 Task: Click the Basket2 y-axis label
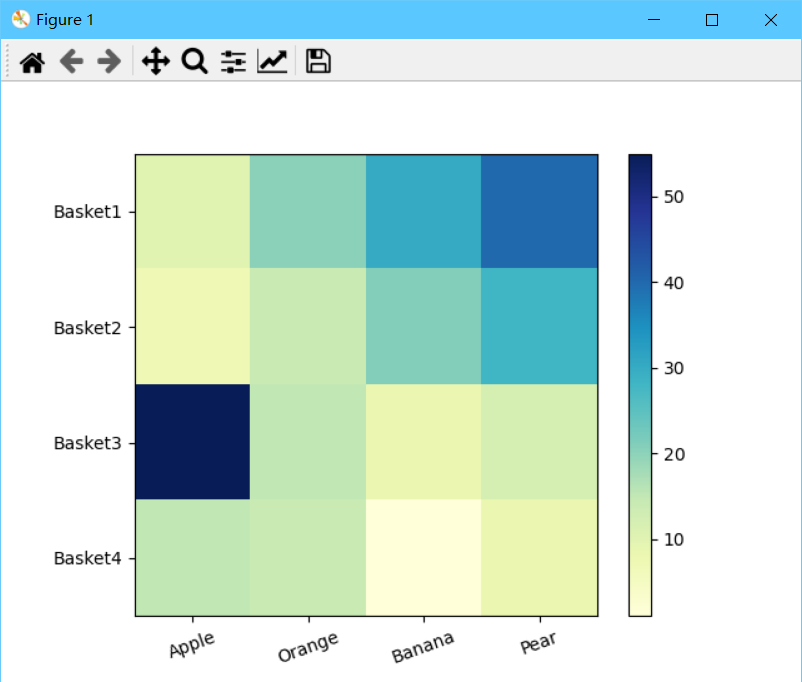point(87,328)
